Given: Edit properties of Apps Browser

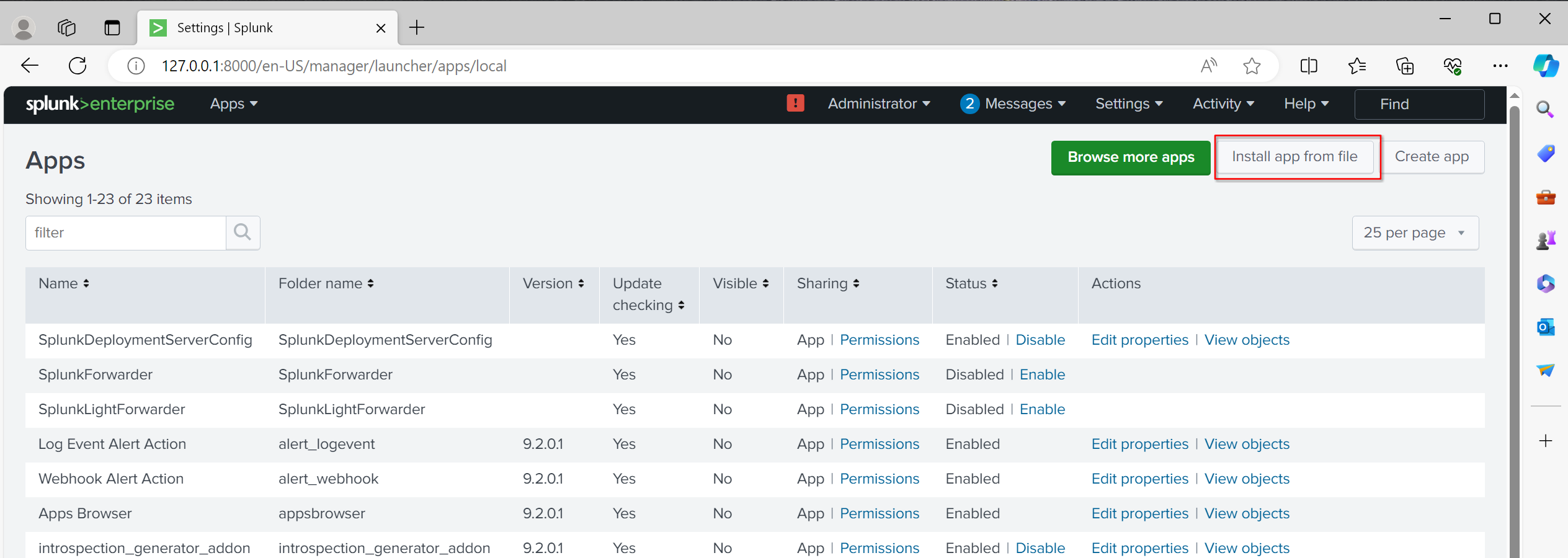Looking at the screenshot, I should (1140, 513).
